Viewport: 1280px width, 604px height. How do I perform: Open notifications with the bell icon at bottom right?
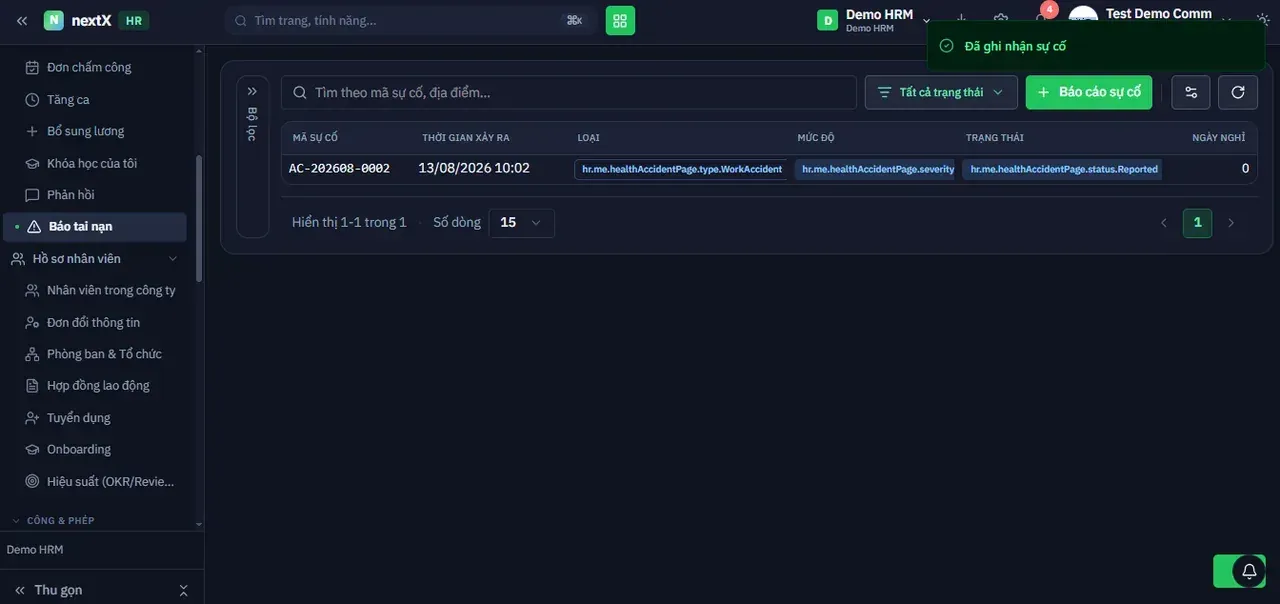(1249, 571)
